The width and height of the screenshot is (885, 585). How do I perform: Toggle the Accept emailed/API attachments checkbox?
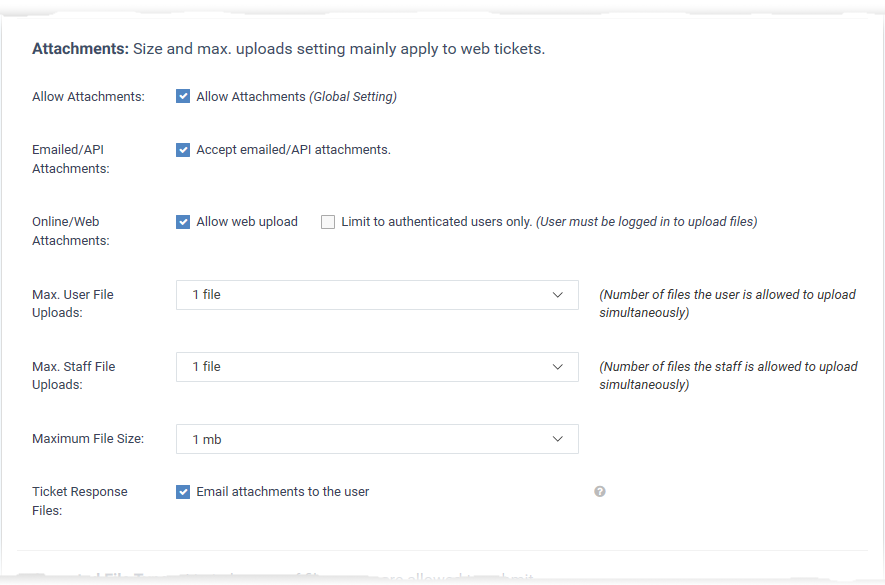point(183,150)
